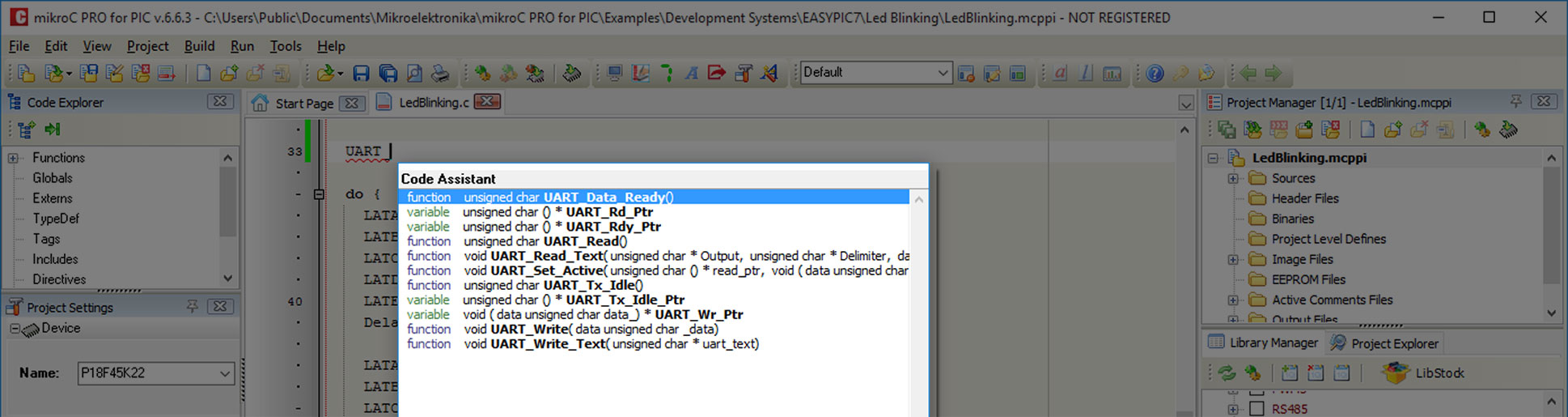This screenshot has height=417, width=1568.
Task: Click Library Manager refresh green arrows icon
Action: (x=1227, y=372)
